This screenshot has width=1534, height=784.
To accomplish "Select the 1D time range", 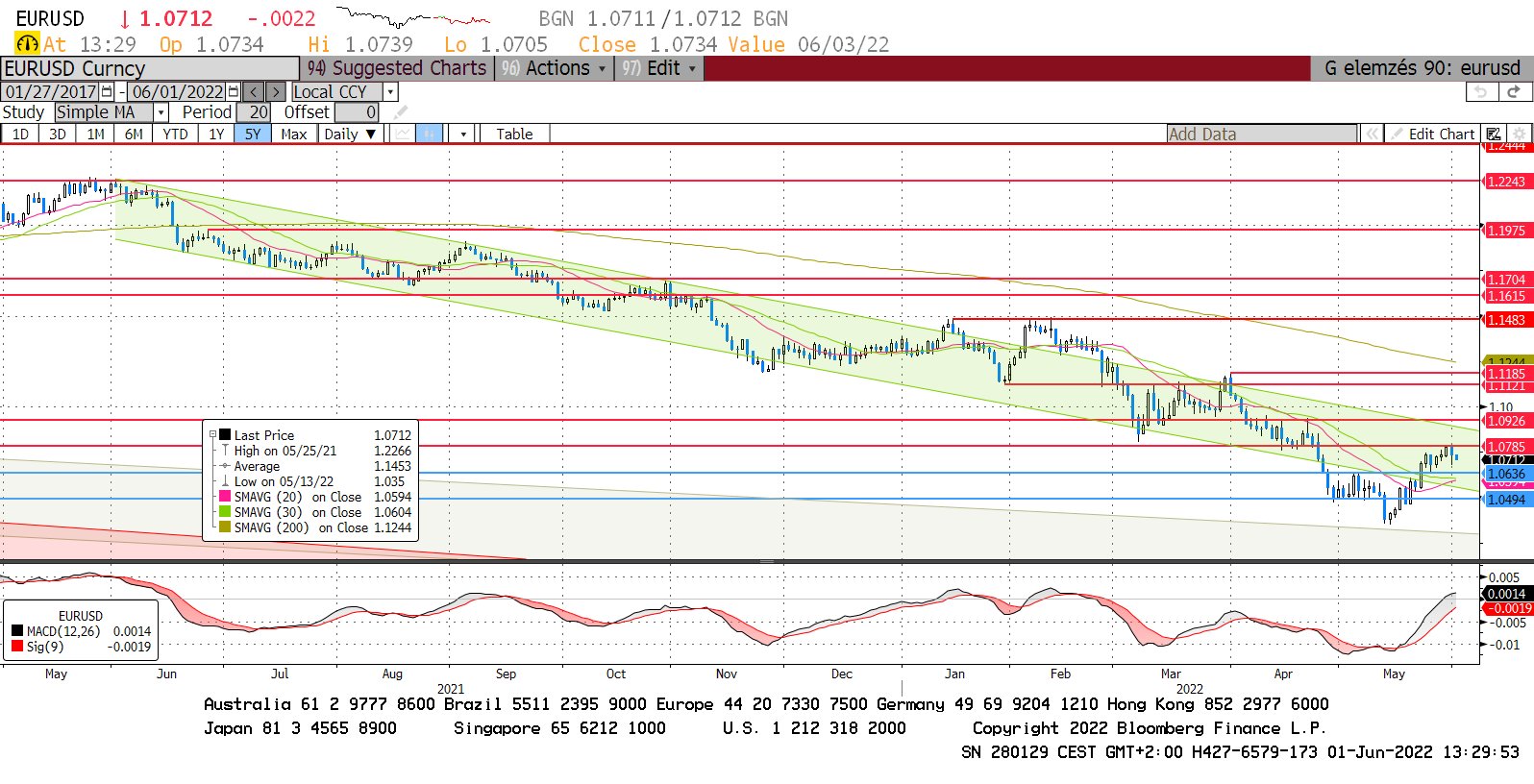I will pos(20,135).
